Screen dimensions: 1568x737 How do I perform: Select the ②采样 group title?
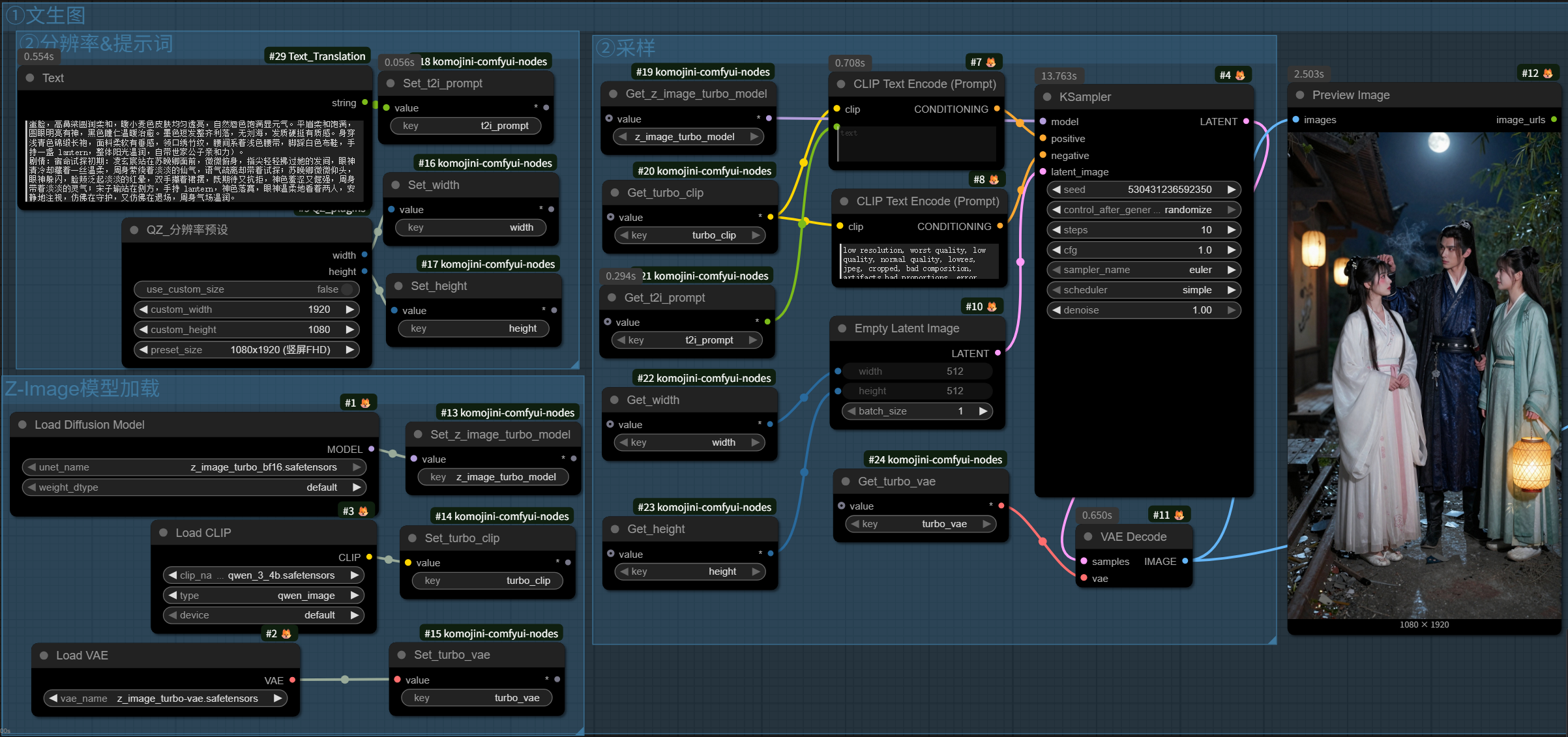(x=627, y=48)
